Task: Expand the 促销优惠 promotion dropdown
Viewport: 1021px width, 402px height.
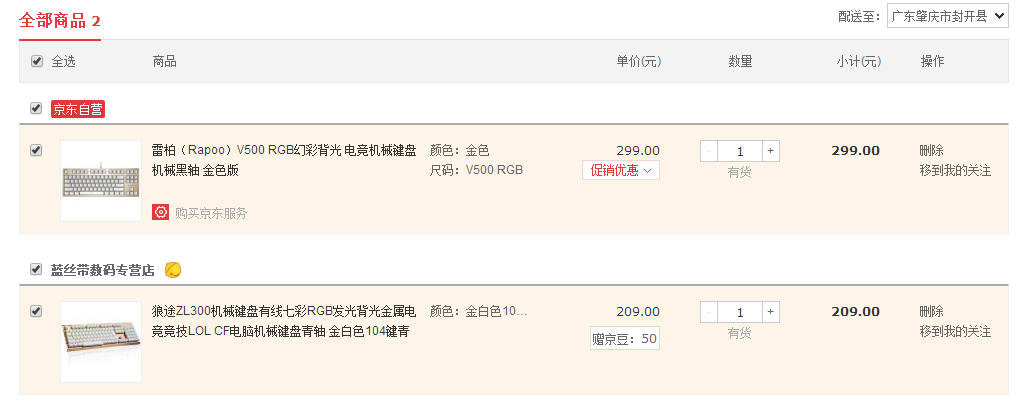Action: pos(620,170)
